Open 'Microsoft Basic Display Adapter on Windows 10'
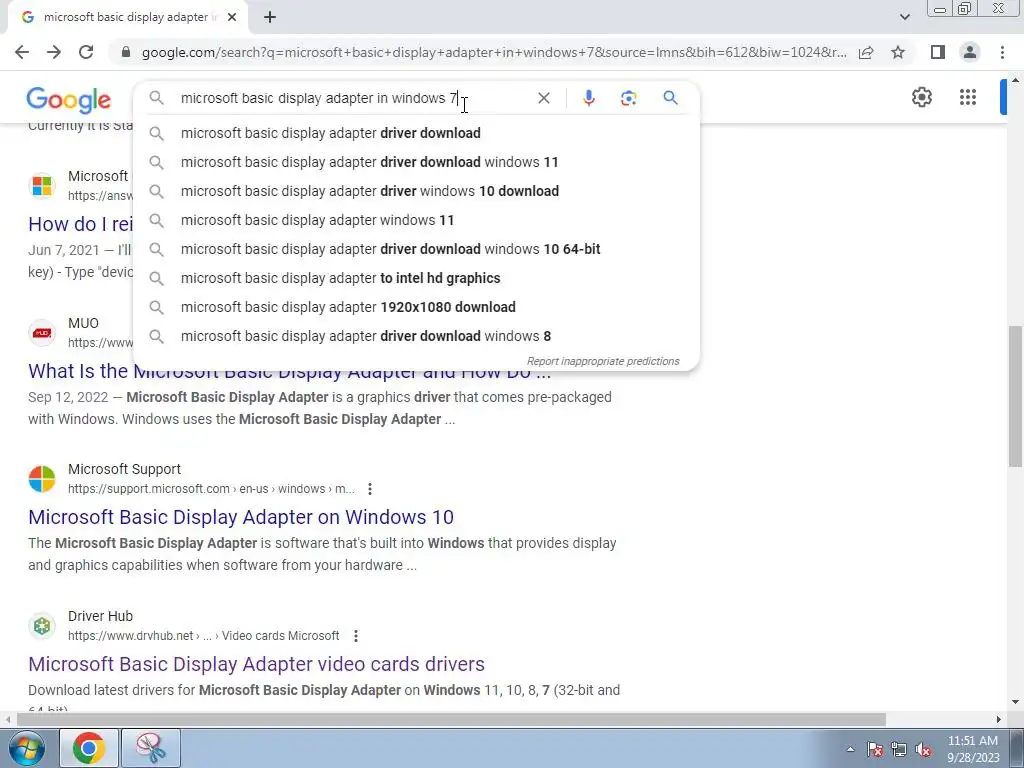Screen dimensions: 1024x768 click(241, 517)
